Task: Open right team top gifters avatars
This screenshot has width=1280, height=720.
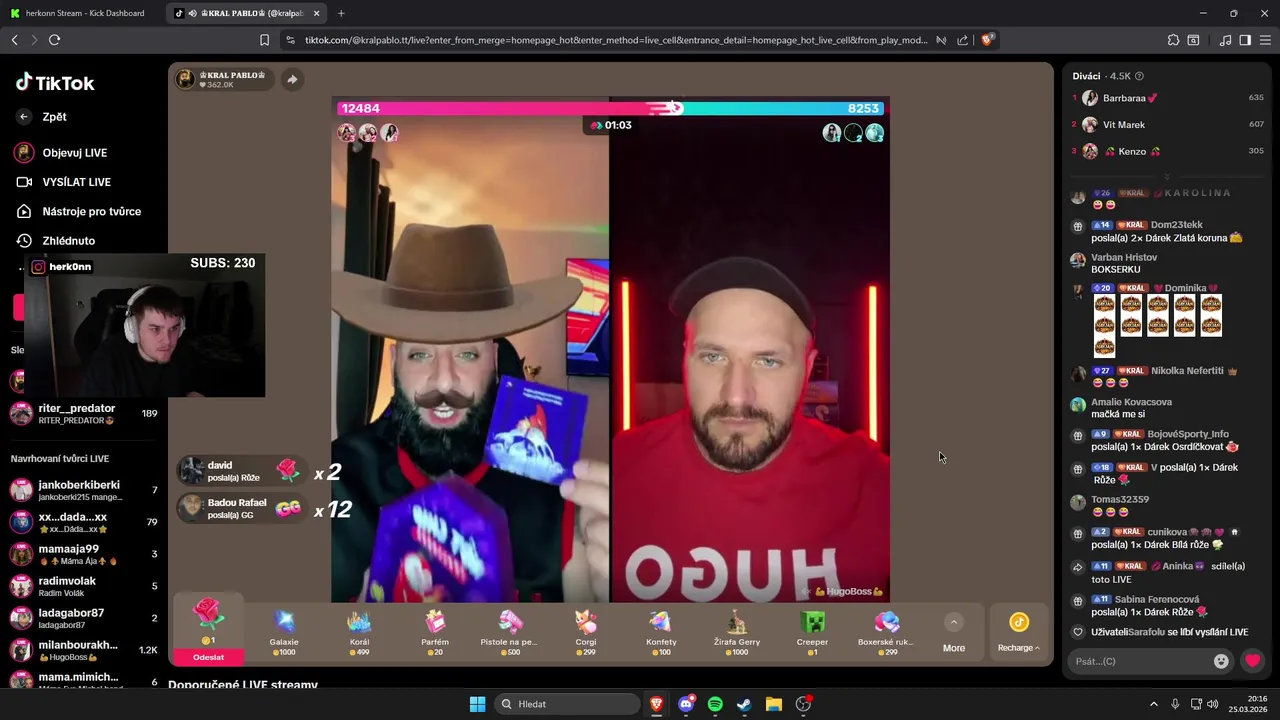Action: click(853, 133)
